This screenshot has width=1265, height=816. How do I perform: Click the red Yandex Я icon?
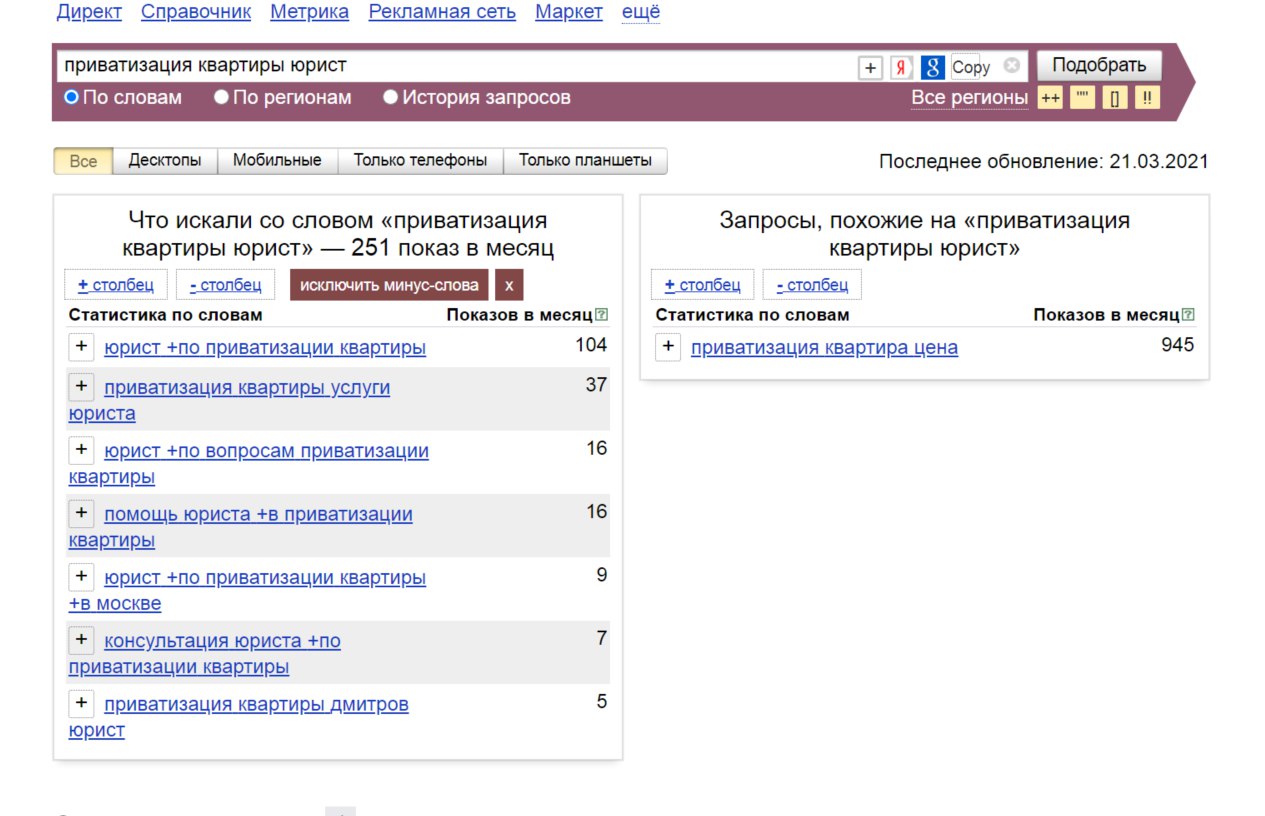(901, 67)
